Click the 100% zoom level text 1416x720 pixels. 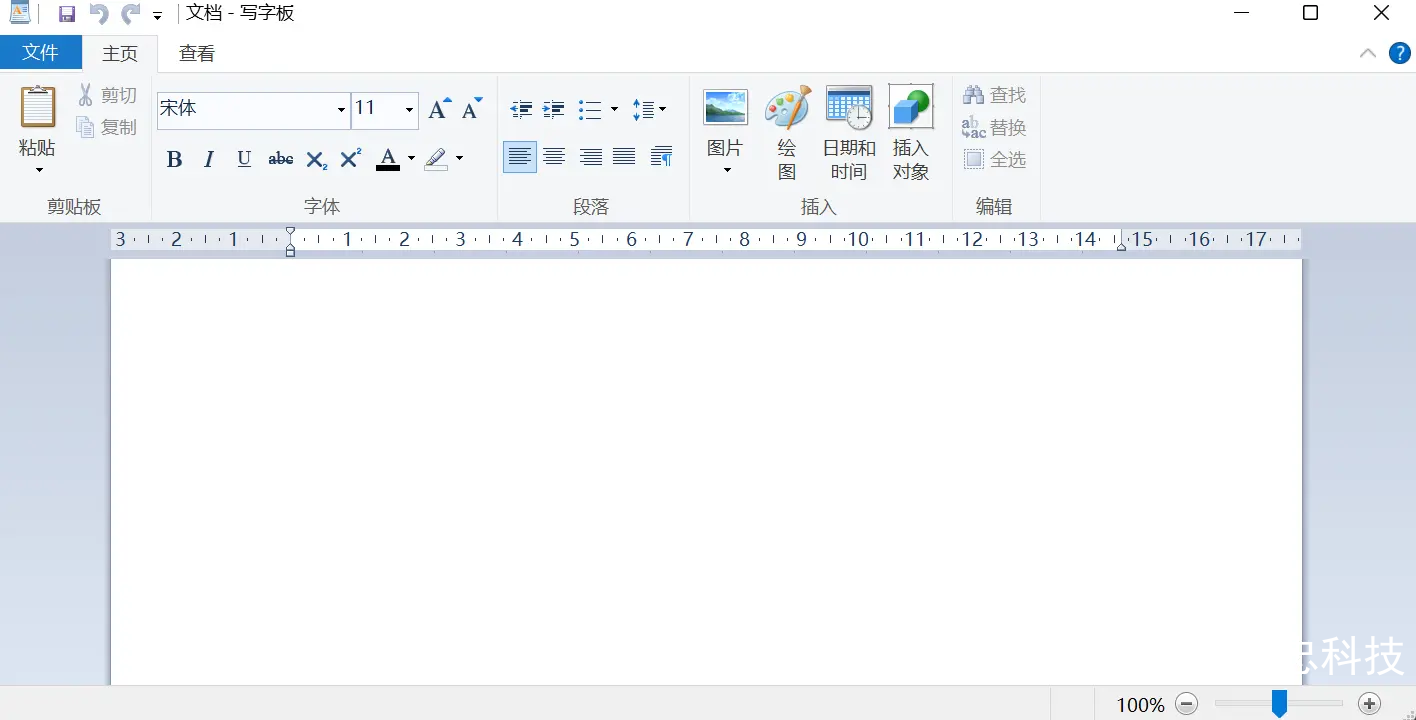1140,705
